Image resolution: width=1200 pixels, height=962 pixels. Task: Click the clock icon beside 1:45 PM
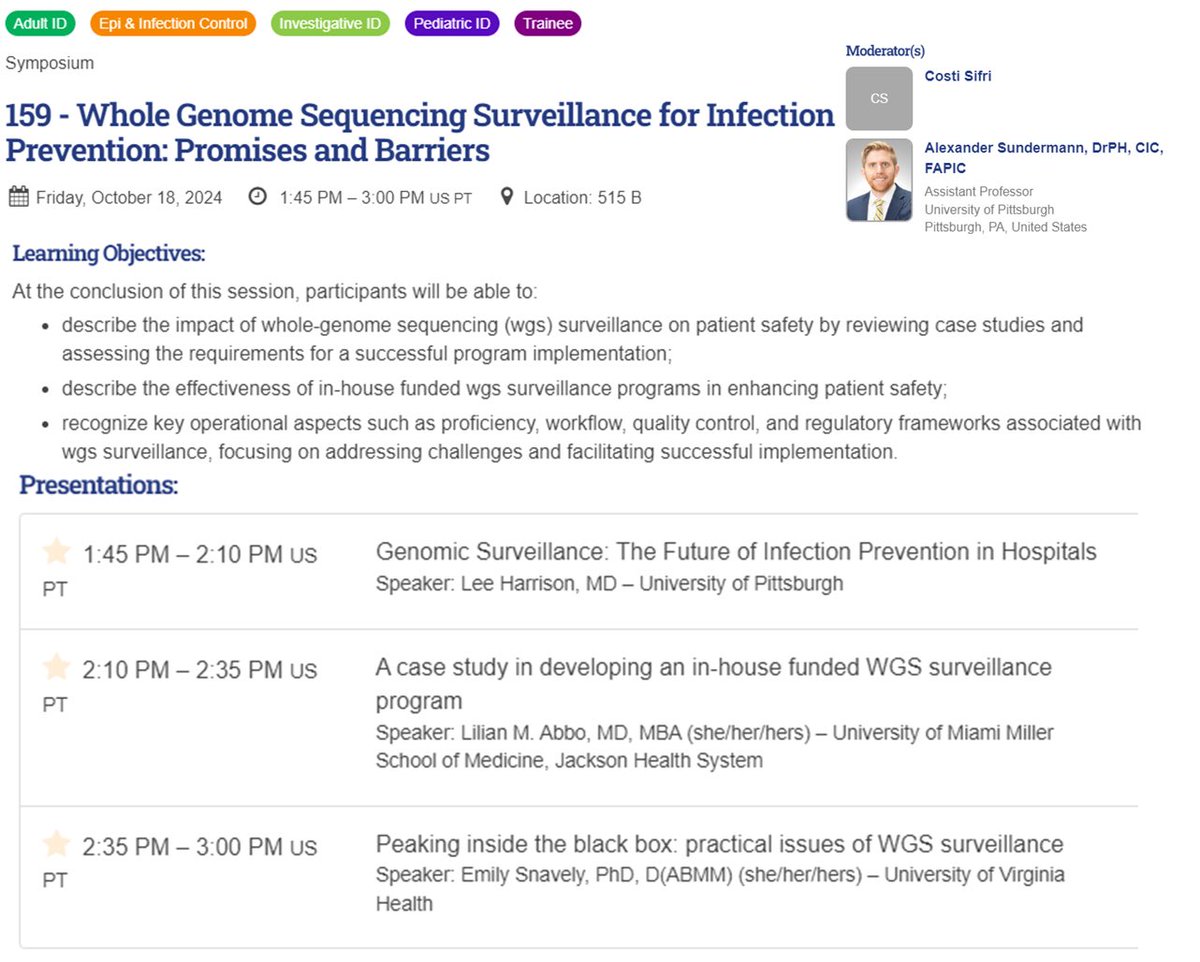point(258,197)
